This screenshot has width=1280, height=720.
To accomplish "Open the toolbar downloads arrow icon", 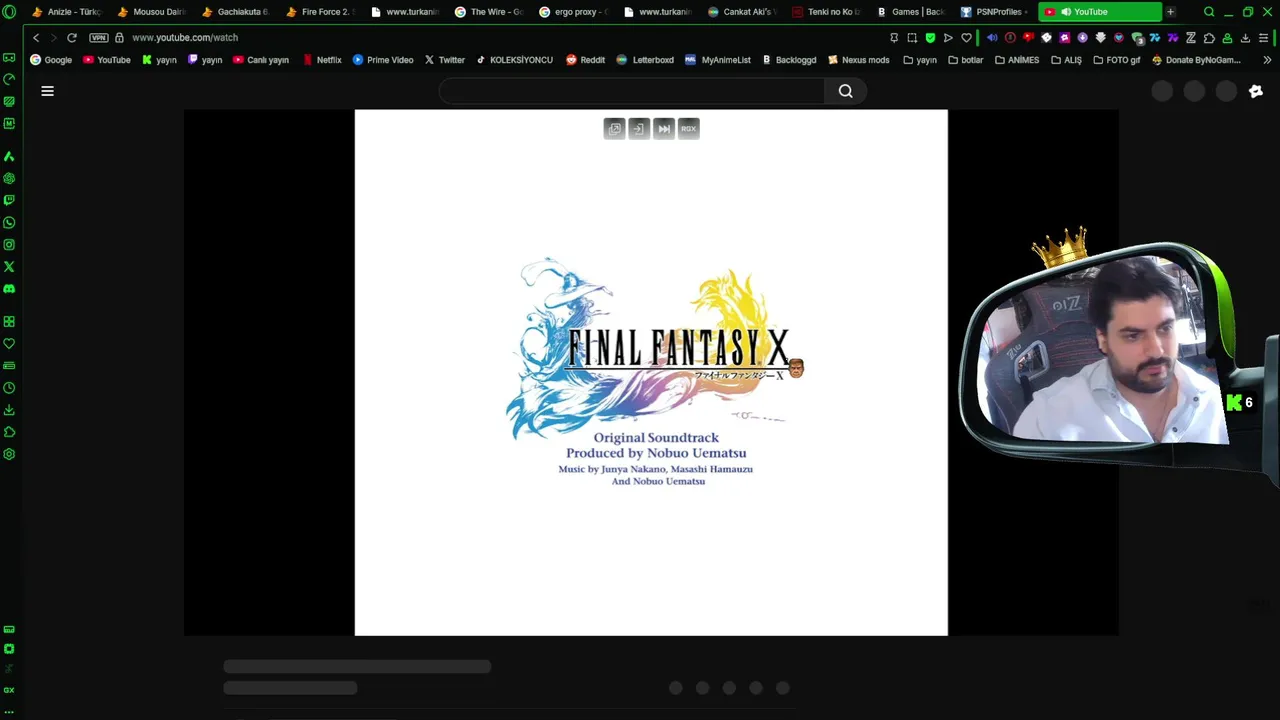I will tap(1245, 38).
